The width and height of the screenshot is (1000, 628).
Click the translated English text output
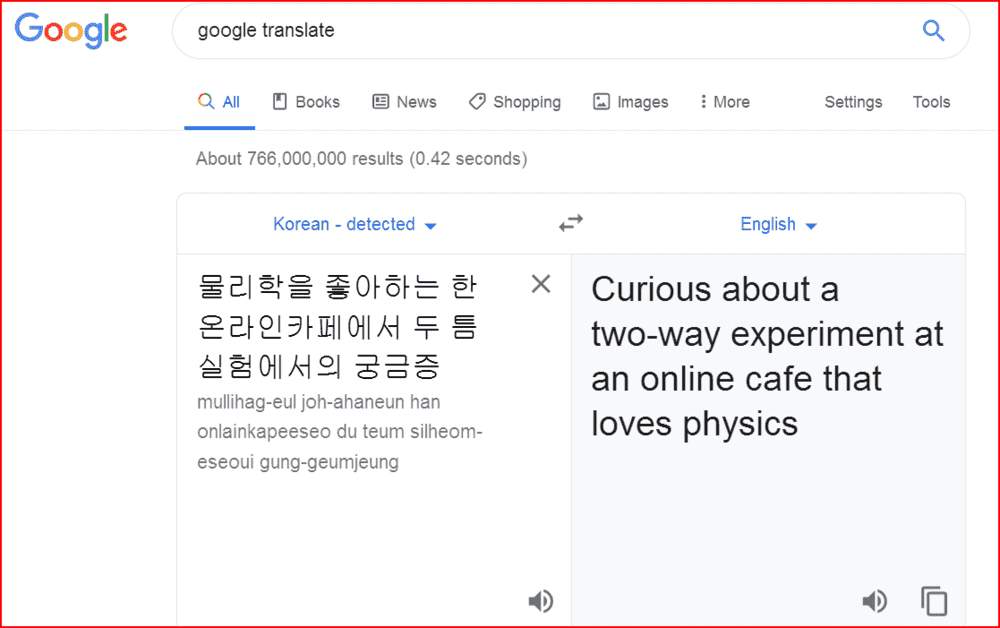[766, 356]
